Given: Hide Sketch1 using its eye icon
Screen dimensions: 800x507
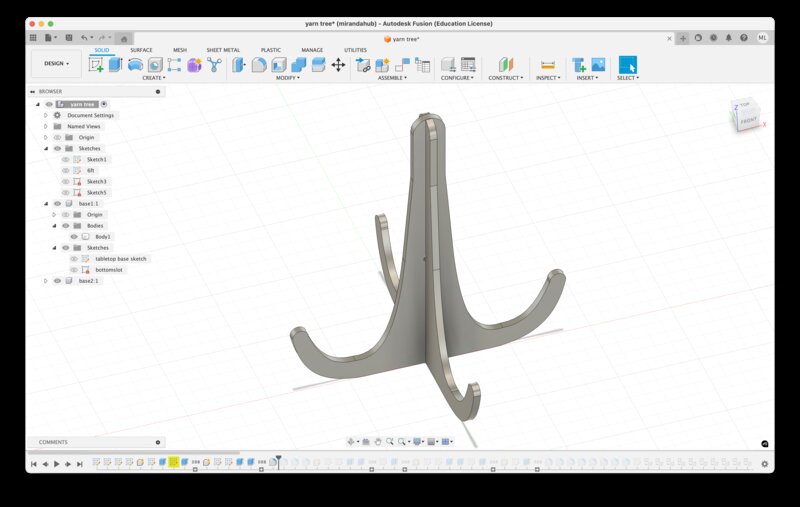Looking at the screenshot, I should [x=66, y=160].
